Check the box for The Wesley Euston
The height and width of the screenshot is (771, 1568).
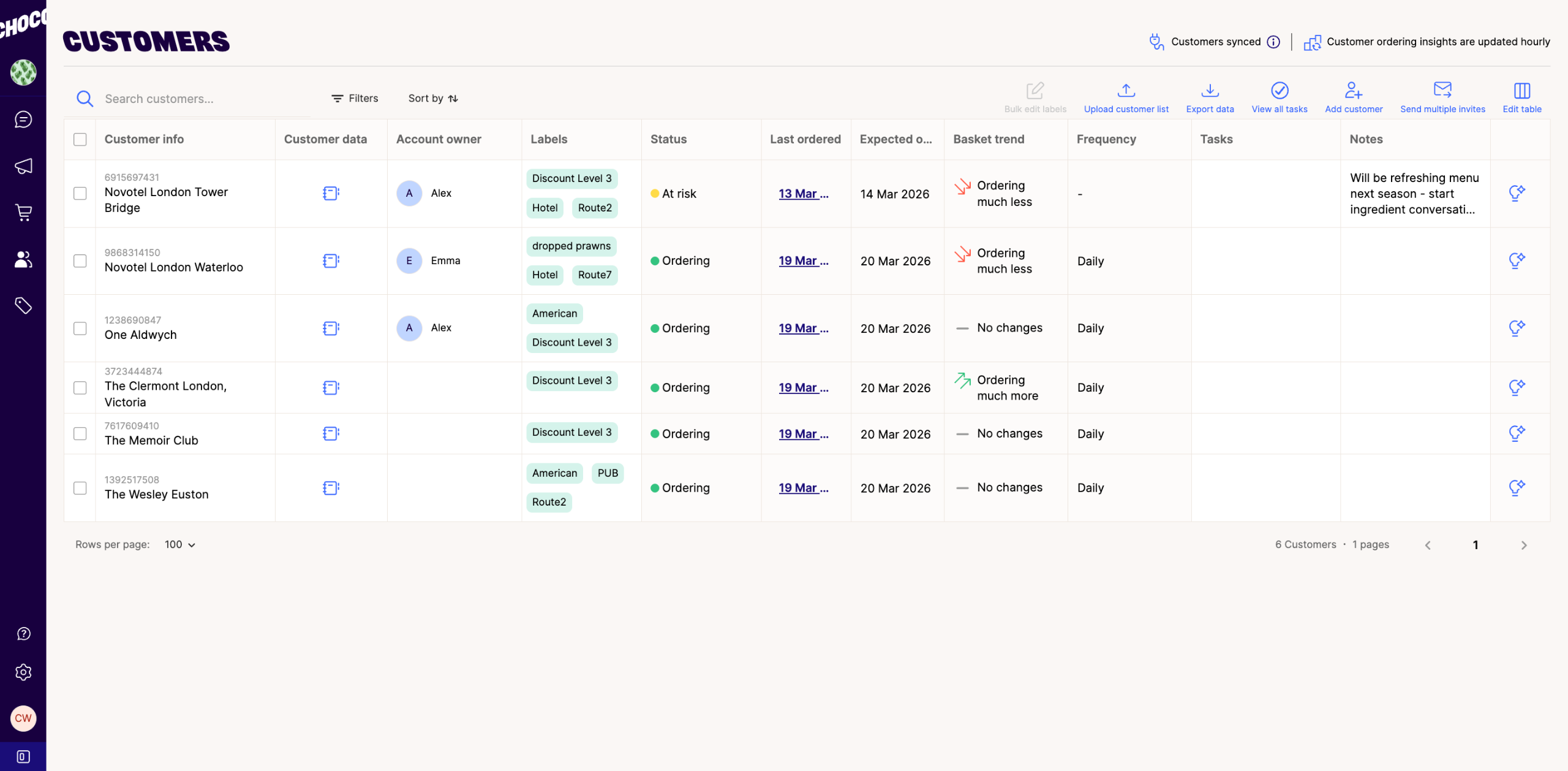pyautogui.click(x=80, y=488)
